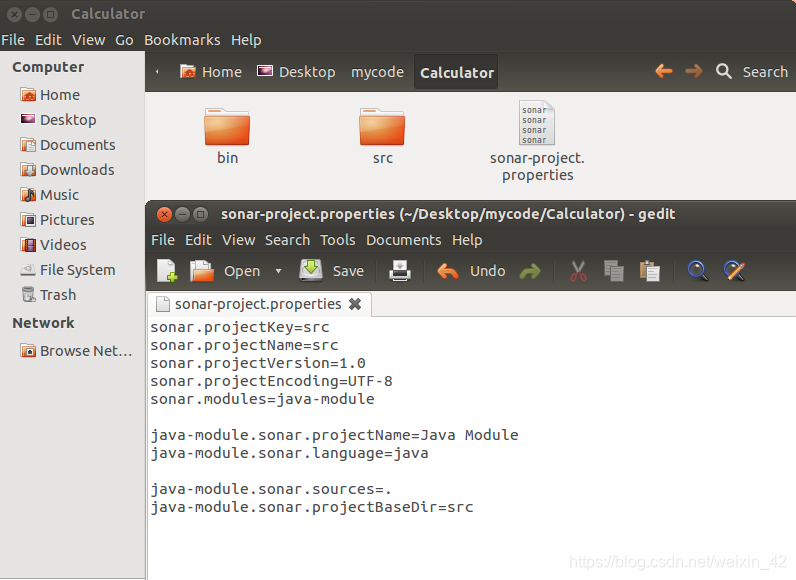Open Find and Replace tool icon
This screenshot has height=580, width=796.
[x=734, y=271]
